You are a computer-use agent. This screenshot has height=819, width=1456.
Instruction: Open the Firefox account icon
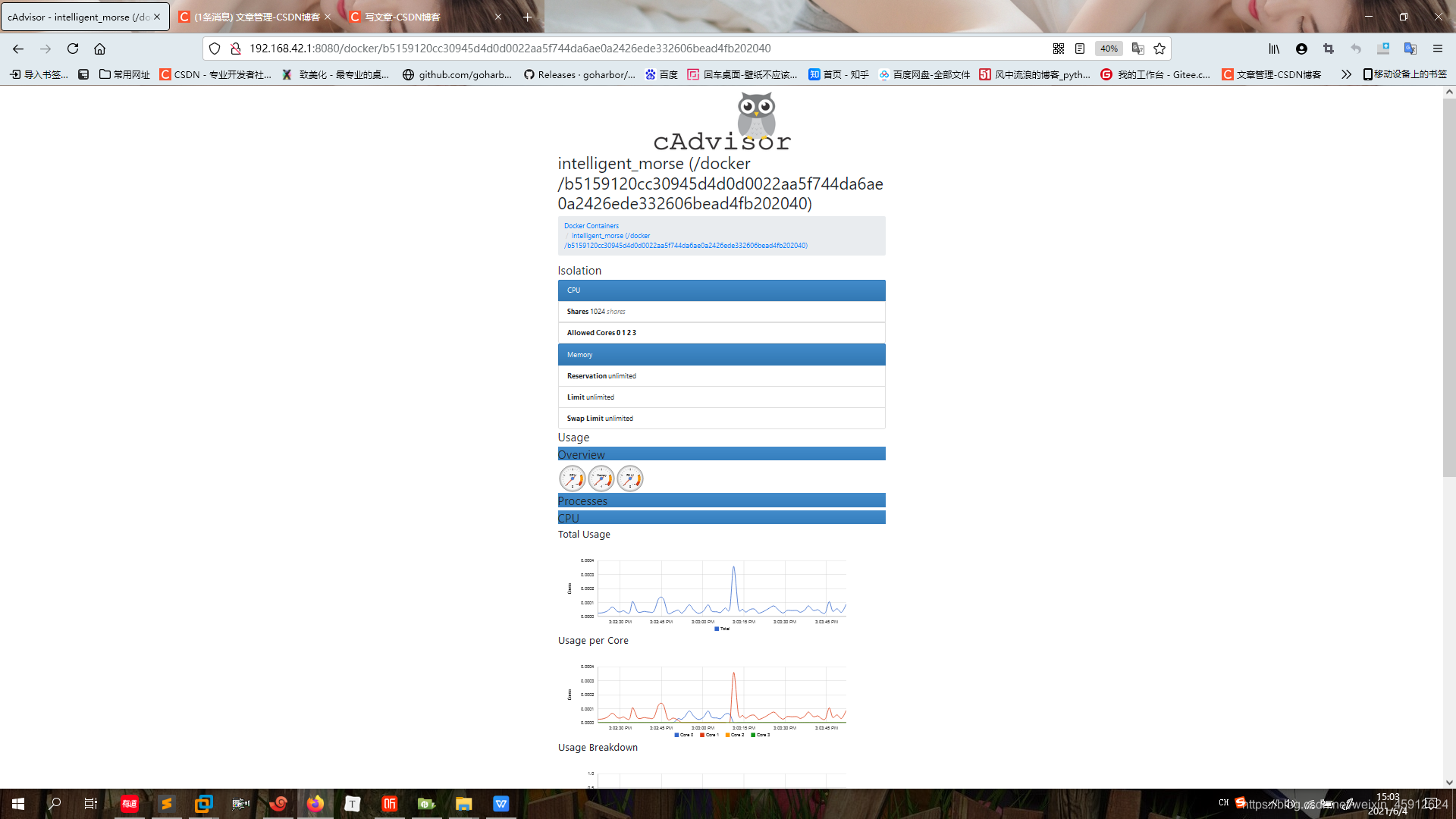click(x=1301, y=49)
